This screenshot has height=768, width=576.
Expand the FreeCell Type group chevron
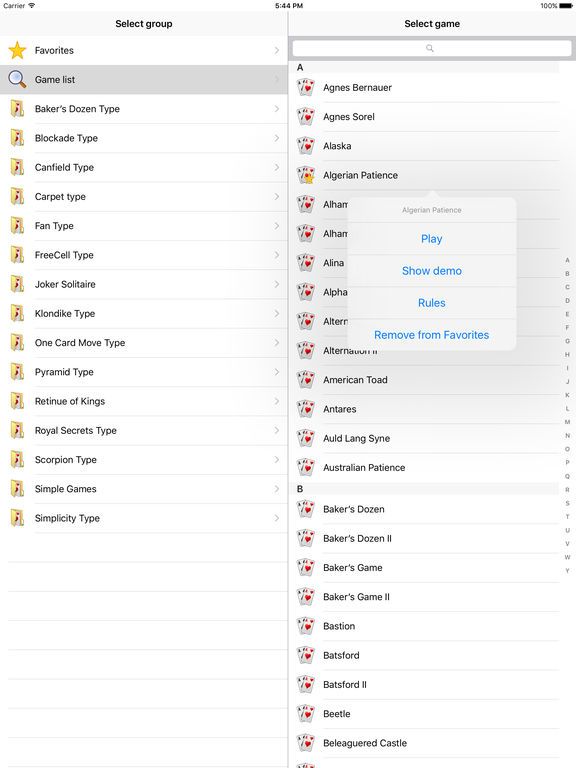[x=277, y=255]
